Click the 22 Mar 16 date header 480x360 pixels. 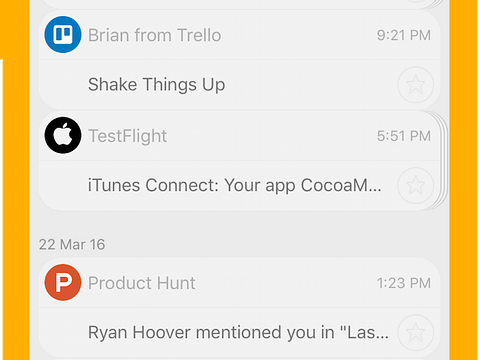click(72, 244)
